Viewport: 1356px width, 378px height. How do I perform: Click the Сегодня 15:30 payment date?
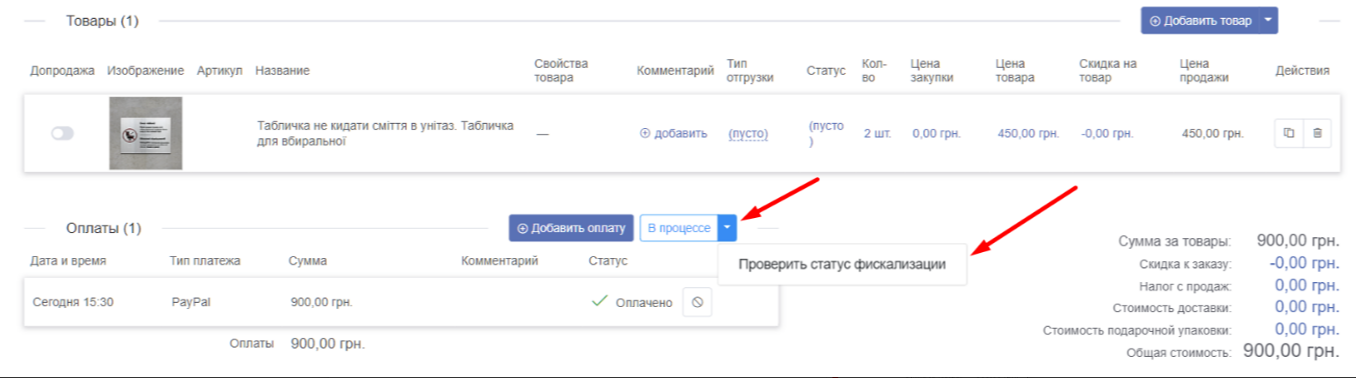[73, 302]
